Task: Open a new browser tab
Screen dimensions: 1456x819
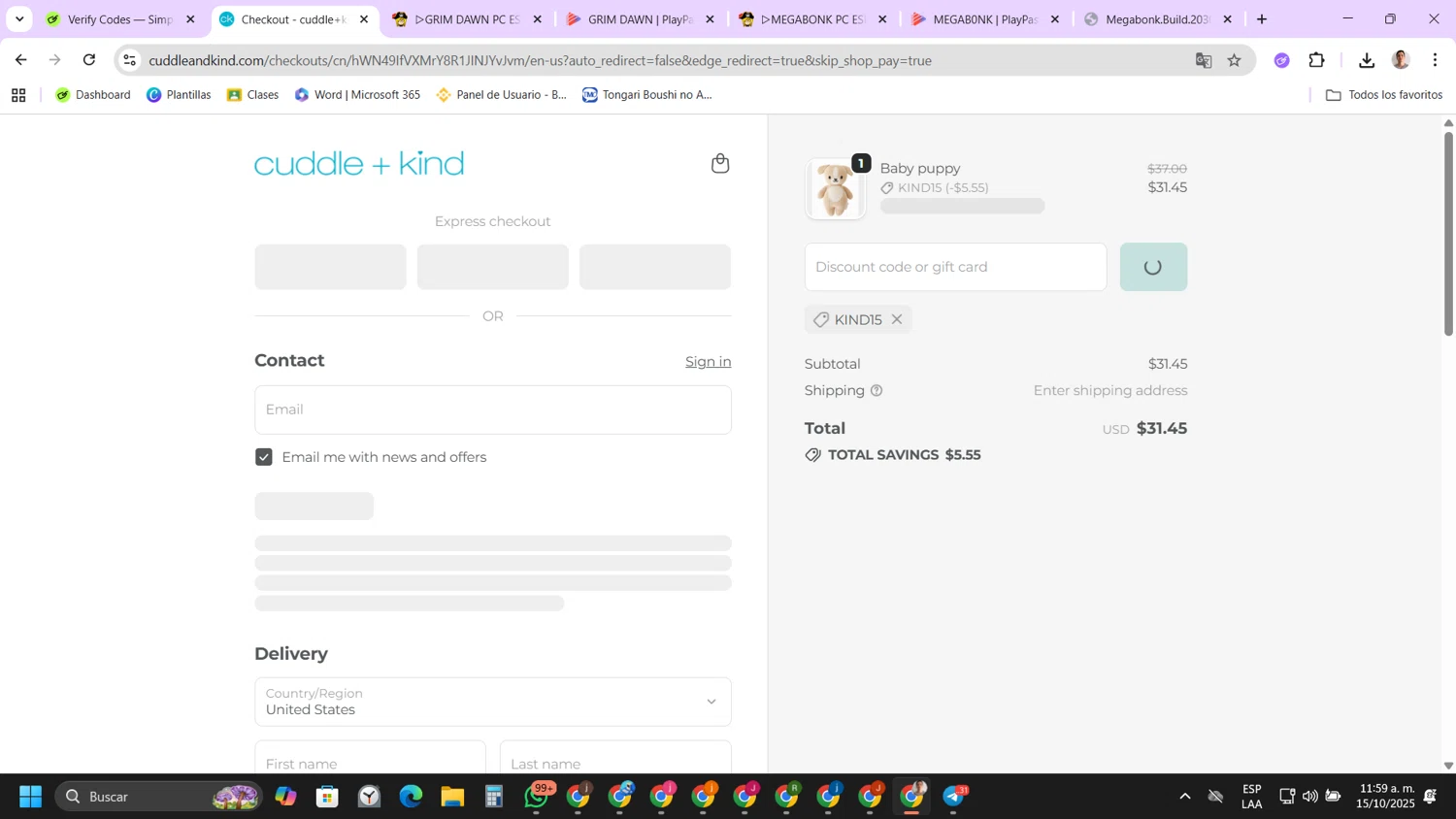Action: (x=1262, y=19)
